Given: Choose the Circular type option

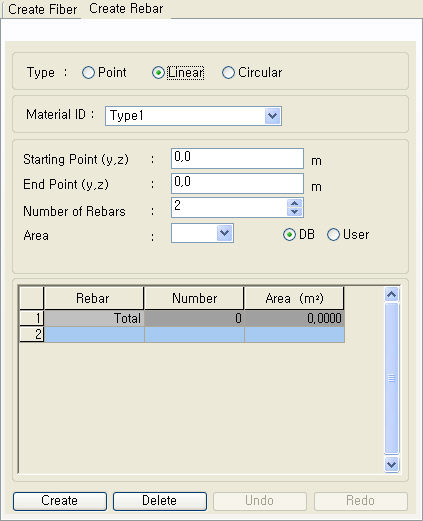Looking at the screenshot, I should (x=228, y=72).
